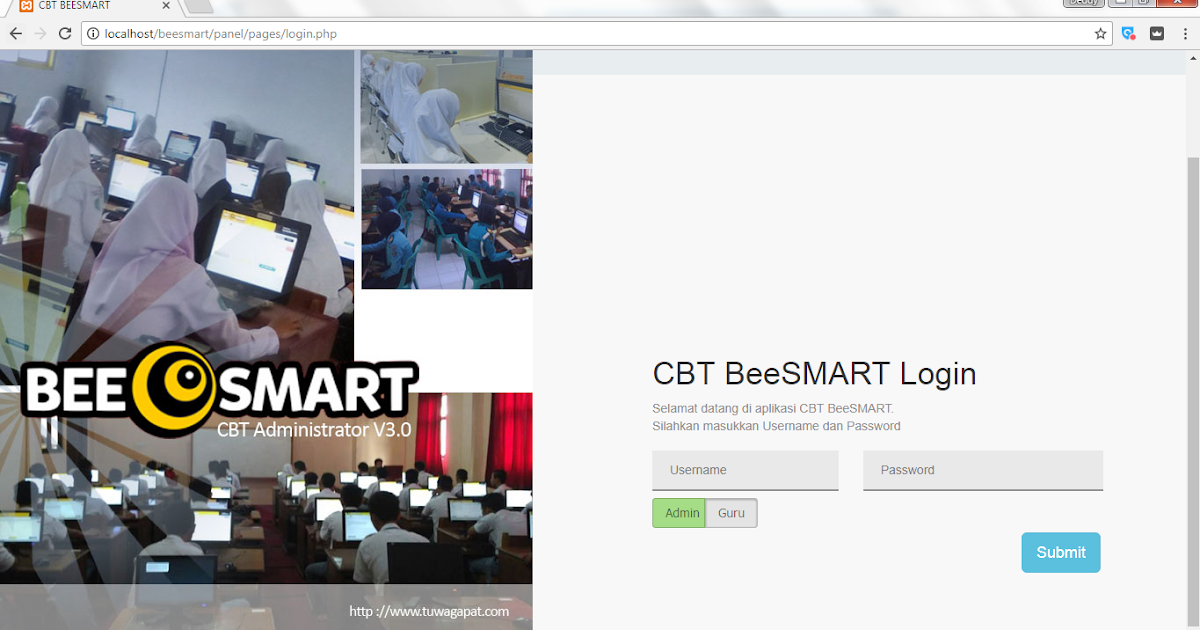Focus the Username input field

click(745, 470)
